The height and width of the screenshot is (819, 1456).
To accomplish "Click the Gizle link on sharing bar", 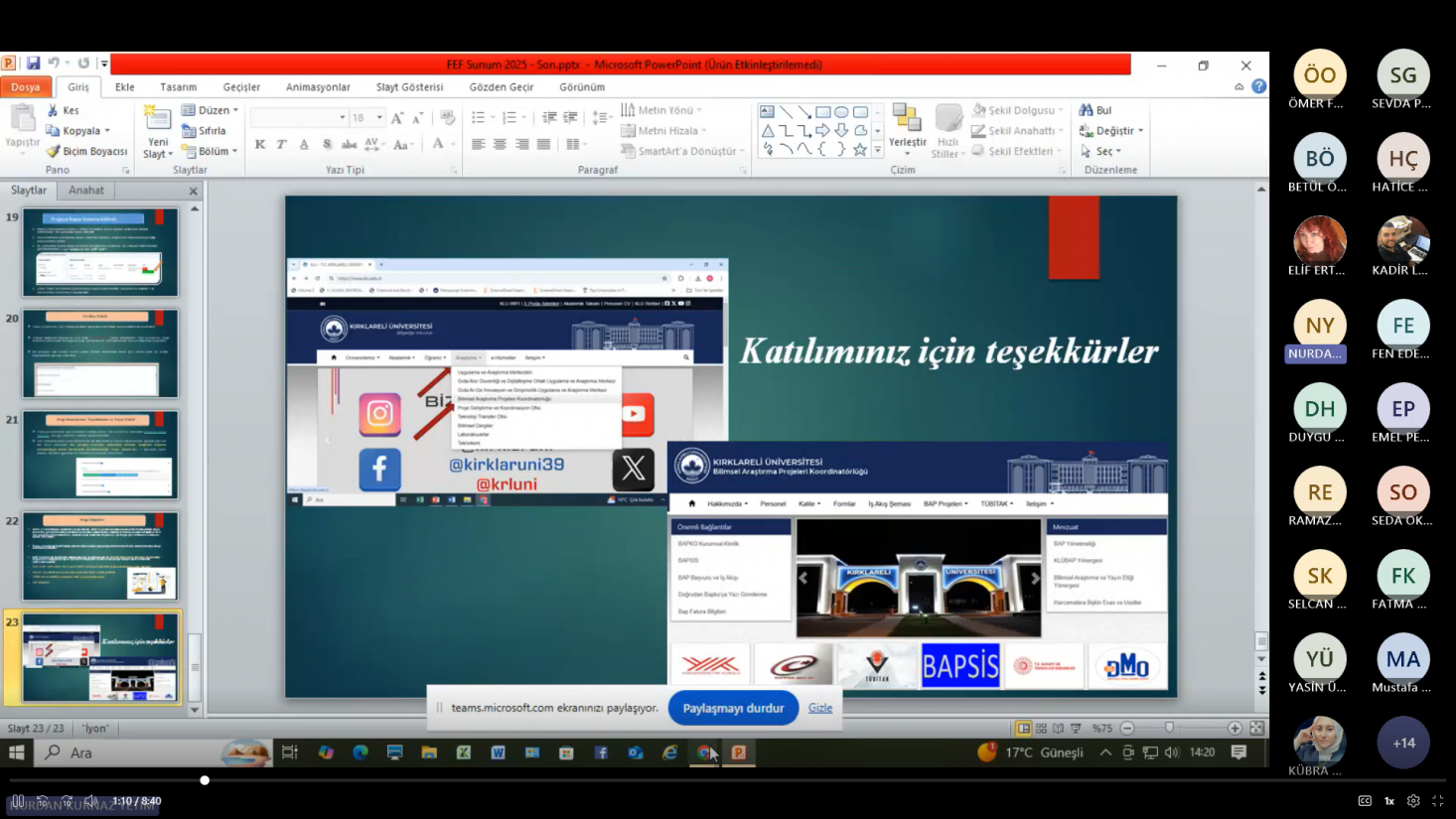I will [820, 708].
